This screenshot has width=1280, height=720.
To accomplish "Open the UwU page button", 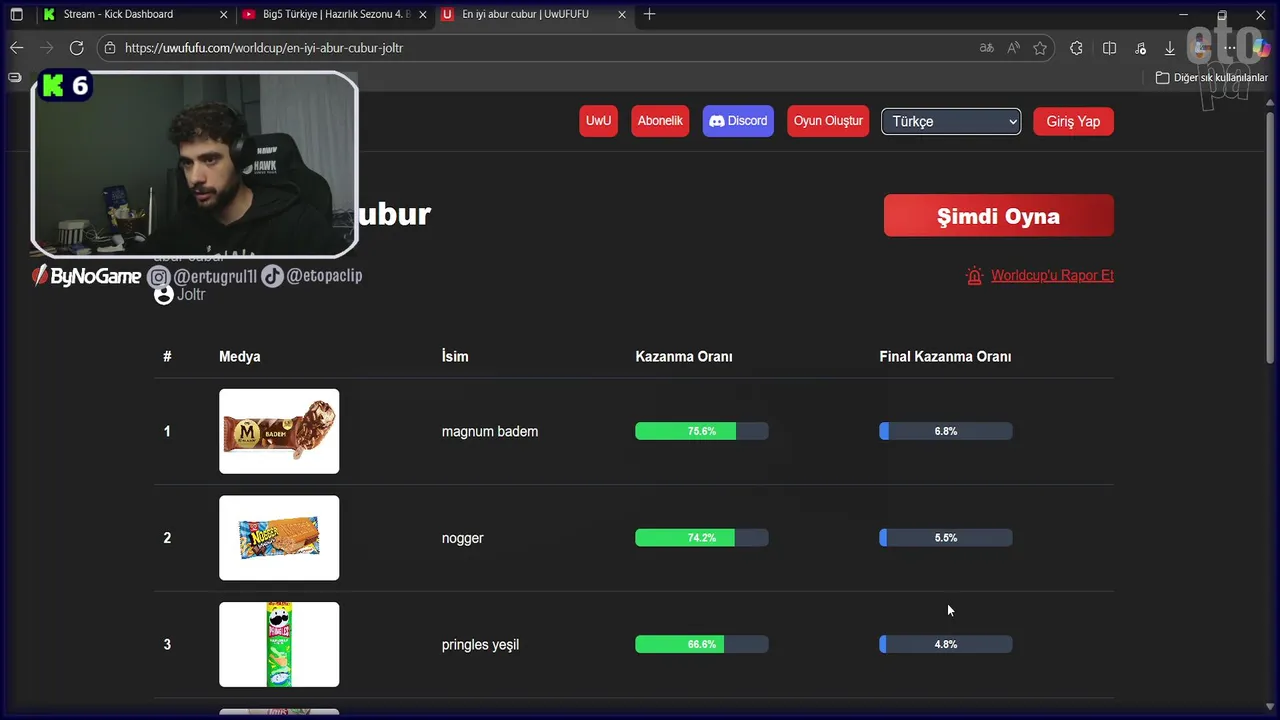I will [598, 121].
